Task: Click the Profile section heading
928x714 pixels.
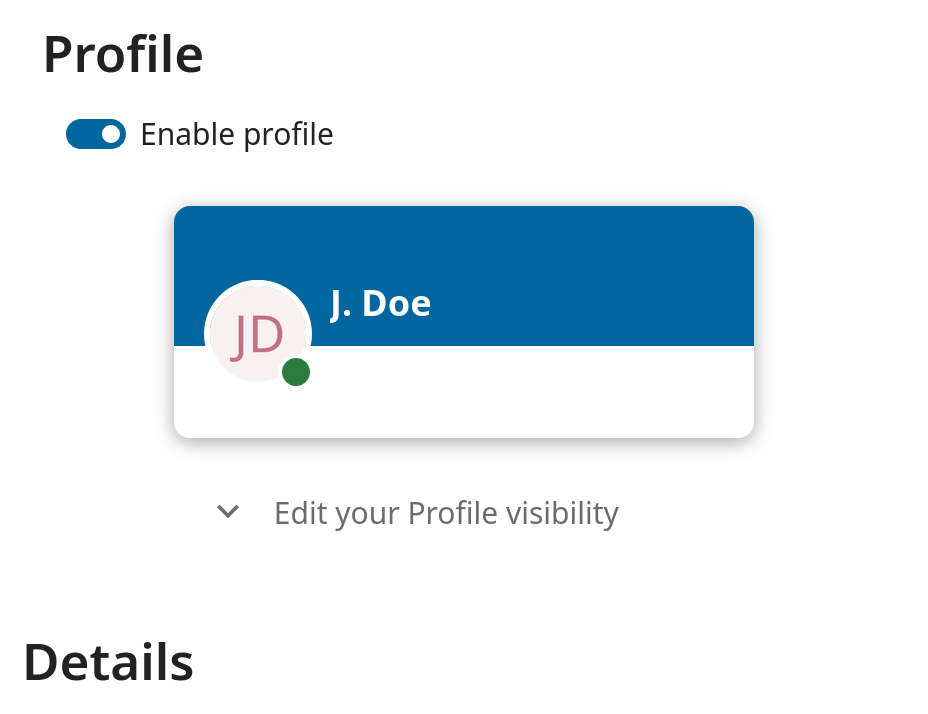Action: click(123, 54)
